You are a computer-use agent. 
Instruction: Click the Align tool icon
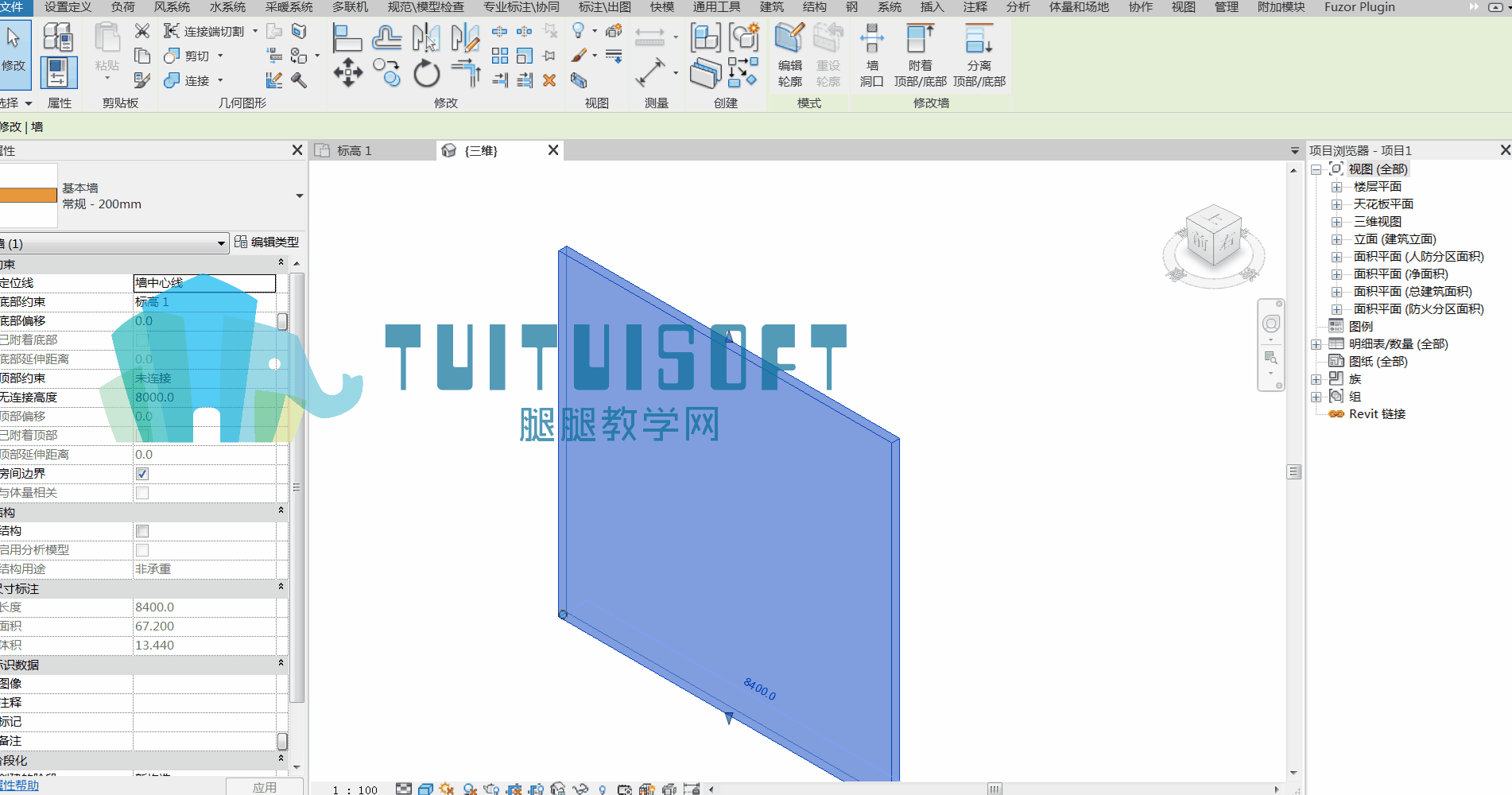[x=347, y=37]
